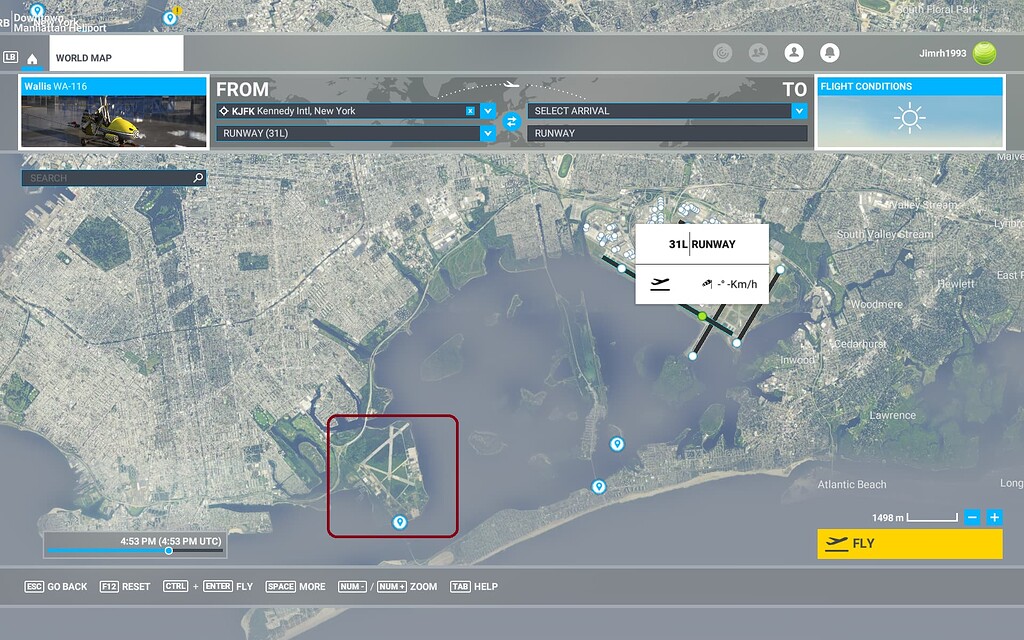This screenshot has width=1024, height=640.
Task: Click the map Search input field
Action: click(105, 178)
